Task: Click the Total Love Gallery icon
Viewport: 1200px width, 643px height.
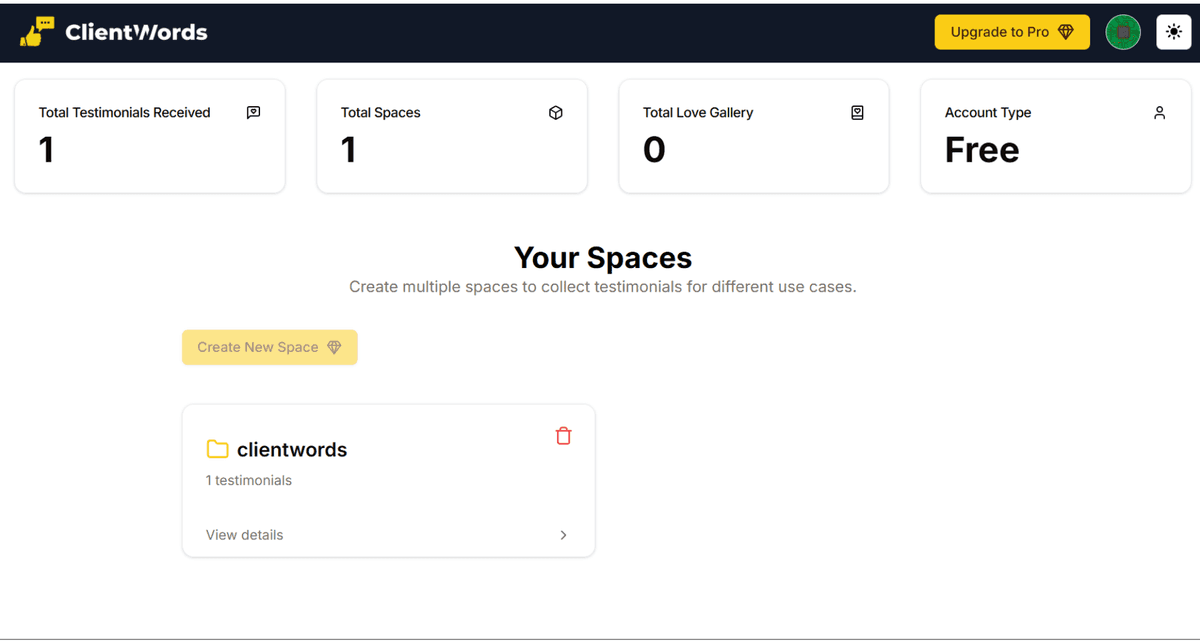Action: click(x=857, y=112)
